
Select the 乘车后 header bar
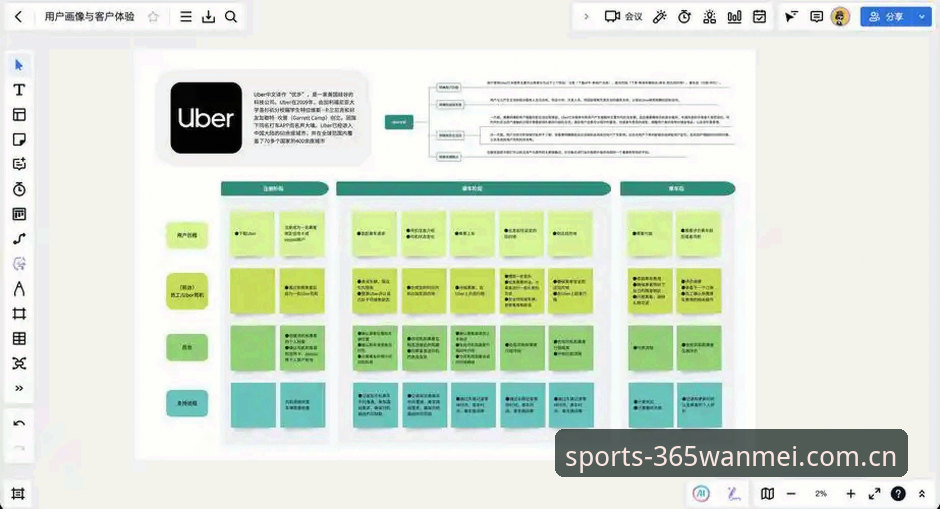coord(677,188)
